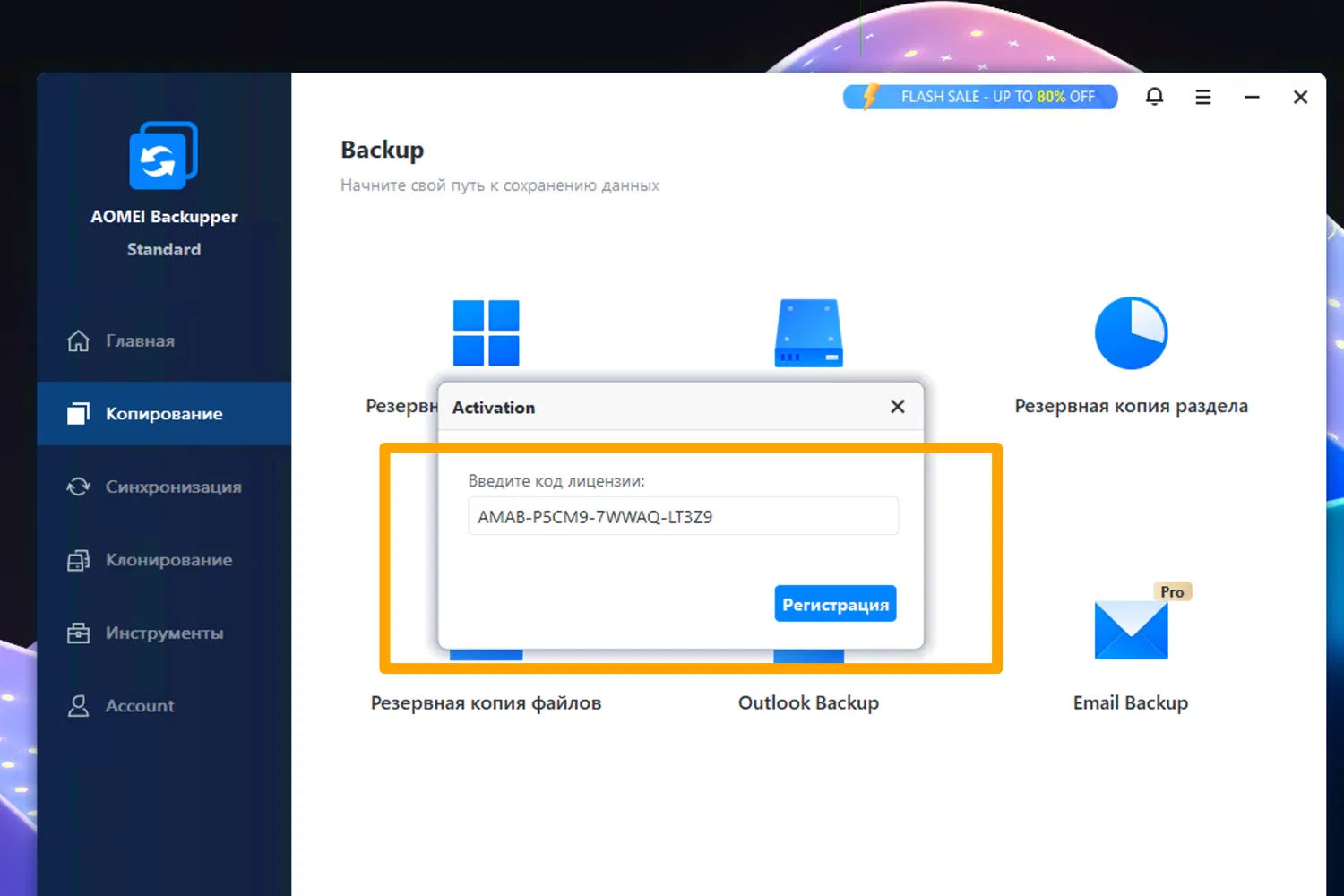The height and width of the screenshot is (896, 1344).
Task: Go to the Синхронизация section
Action: tap(164, 487)
